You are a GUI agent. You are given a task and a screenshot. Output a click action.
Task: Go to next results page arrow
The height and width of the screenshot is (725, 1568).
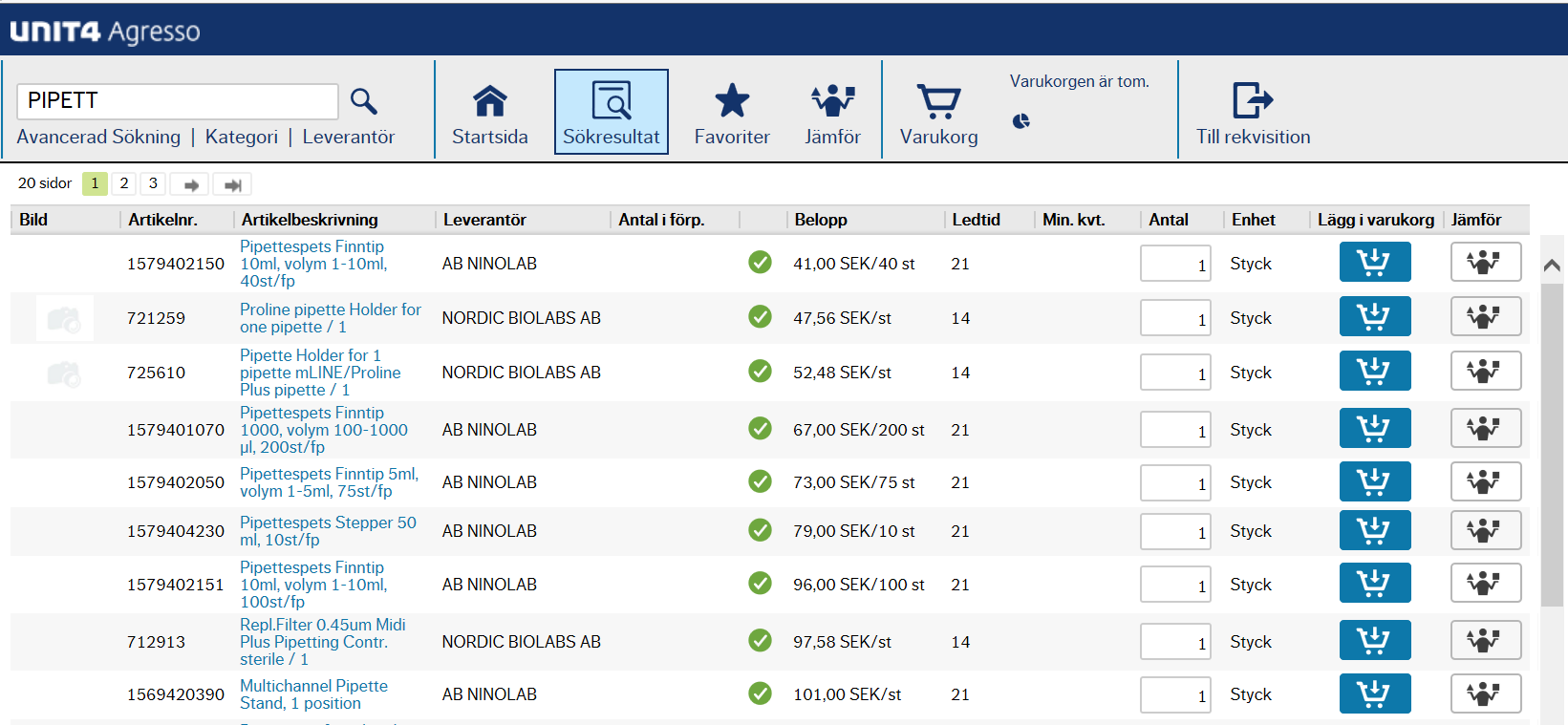(191, 184)
